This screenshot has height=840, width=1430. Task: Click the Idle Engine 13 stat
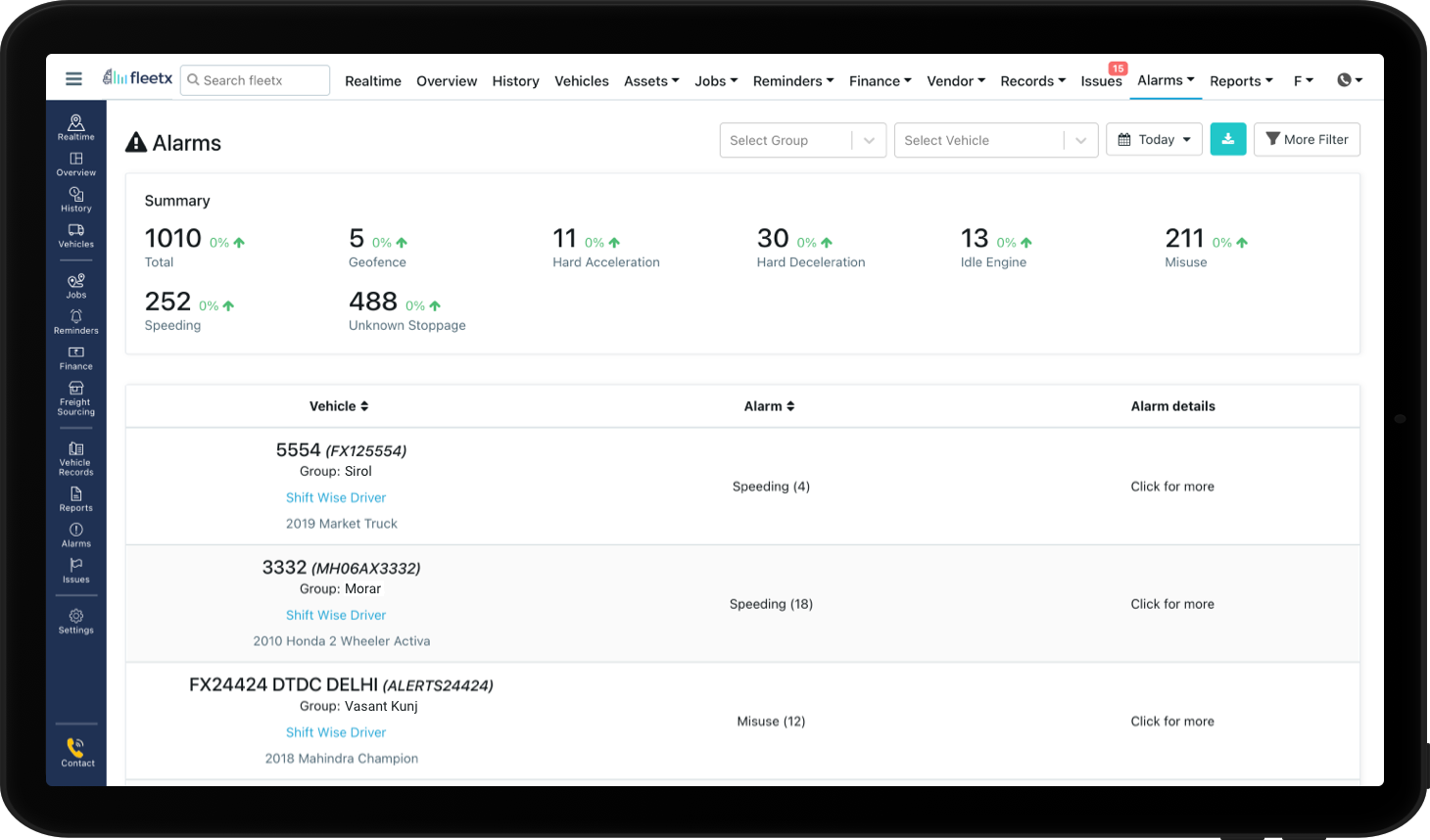pyautogui.click(x=996, y=247)
